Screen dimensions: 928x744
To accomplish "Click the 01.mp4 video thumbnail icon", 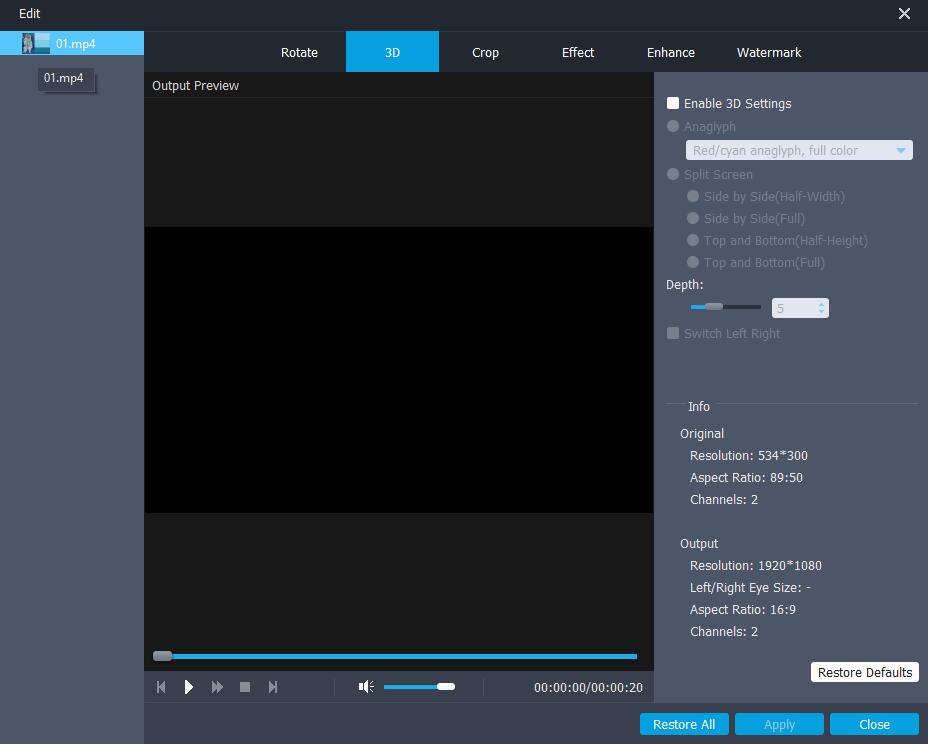I will pos(36,43).
